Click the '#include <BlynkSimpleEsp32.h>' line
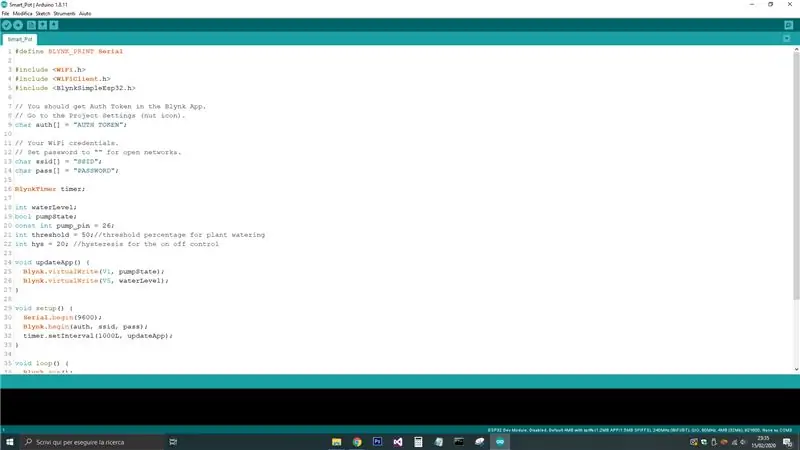The image size is (800, 450). point(75,88)
